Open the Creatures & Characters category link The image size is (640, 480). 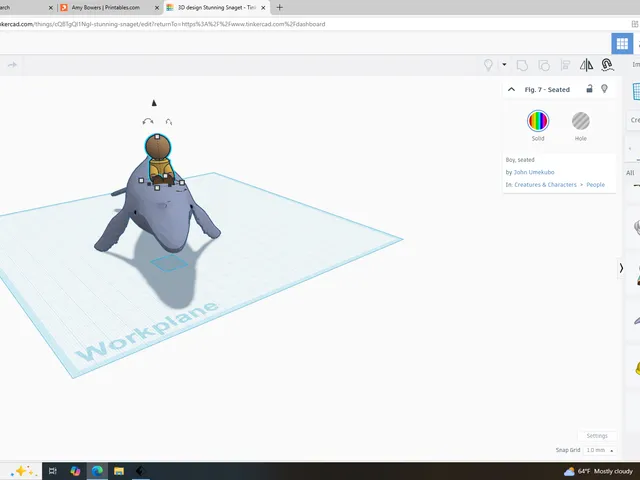click(545, 185)
